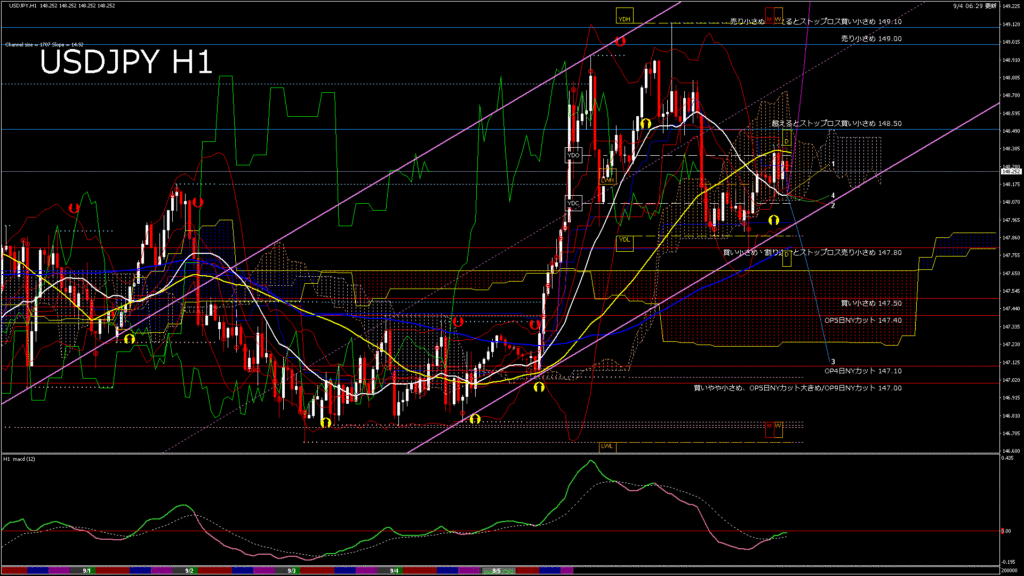The height and width of the screenshot is (576, 1024).
Task: Click the D box beside 148.50 label
Action: (787, 142)
